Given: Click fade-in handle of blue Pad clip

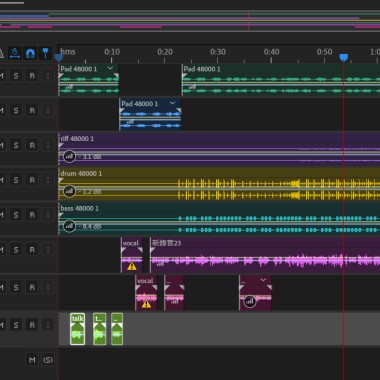Looking at the screenshot, I should (122, 111).
